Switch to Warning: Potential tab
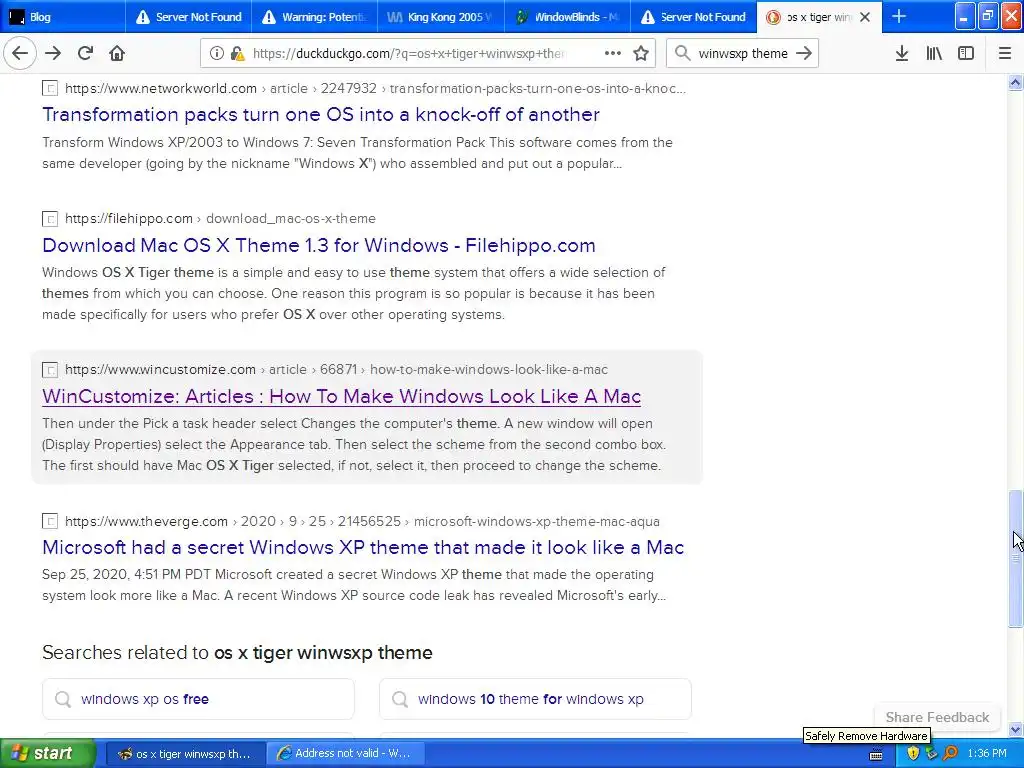1024x768 pixels. [315, 17]
